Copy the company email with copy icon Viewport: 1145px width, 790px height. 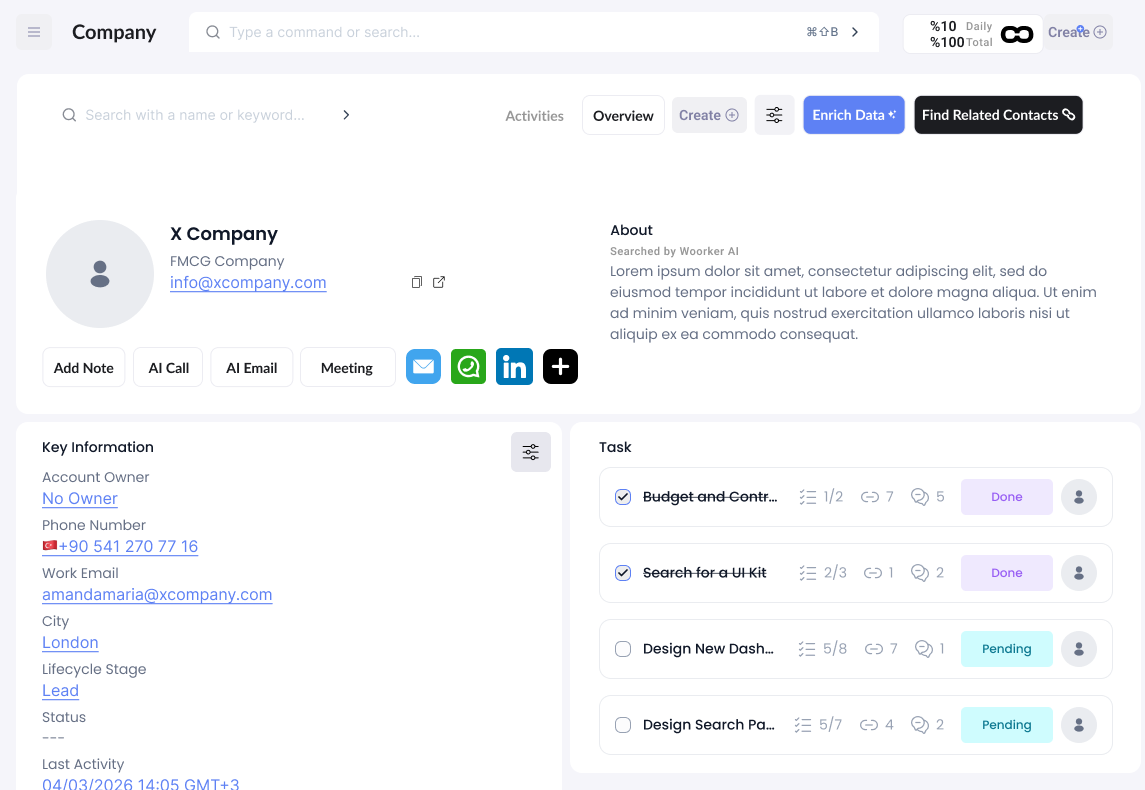pos(416,282)
